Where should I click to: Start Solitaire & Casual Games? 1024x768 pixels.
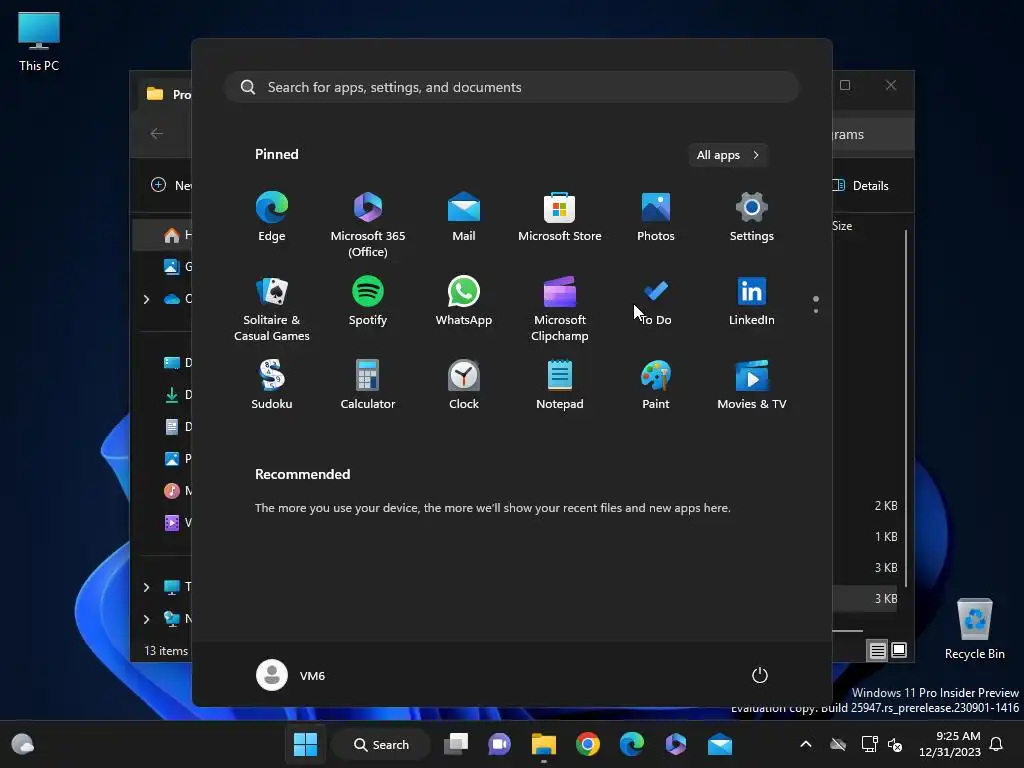pyautogui.click(x=272, y=308)
